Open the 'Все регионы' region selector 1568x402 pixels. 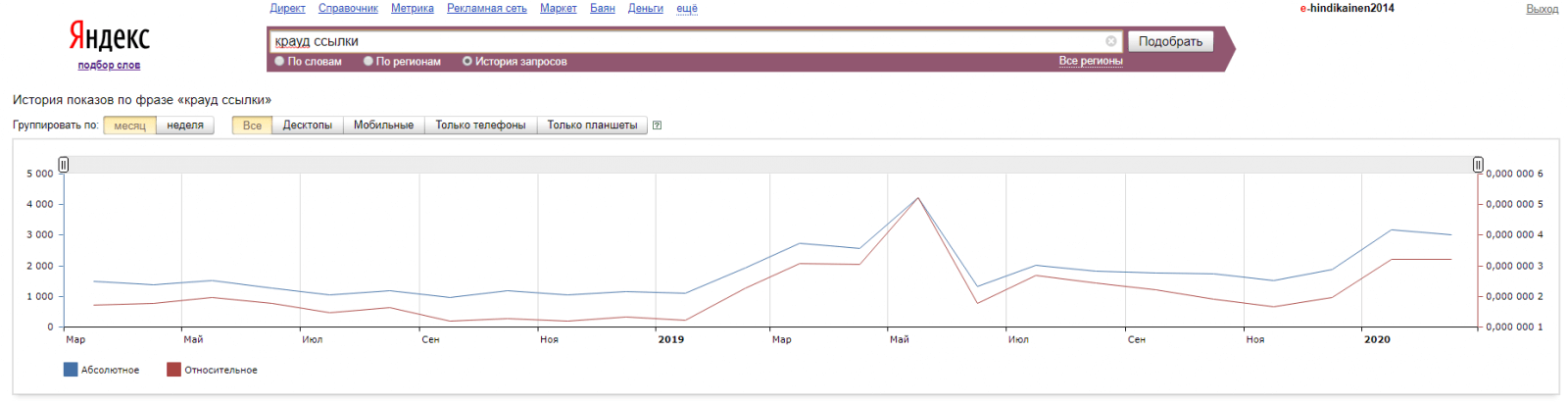[1090, 61]
